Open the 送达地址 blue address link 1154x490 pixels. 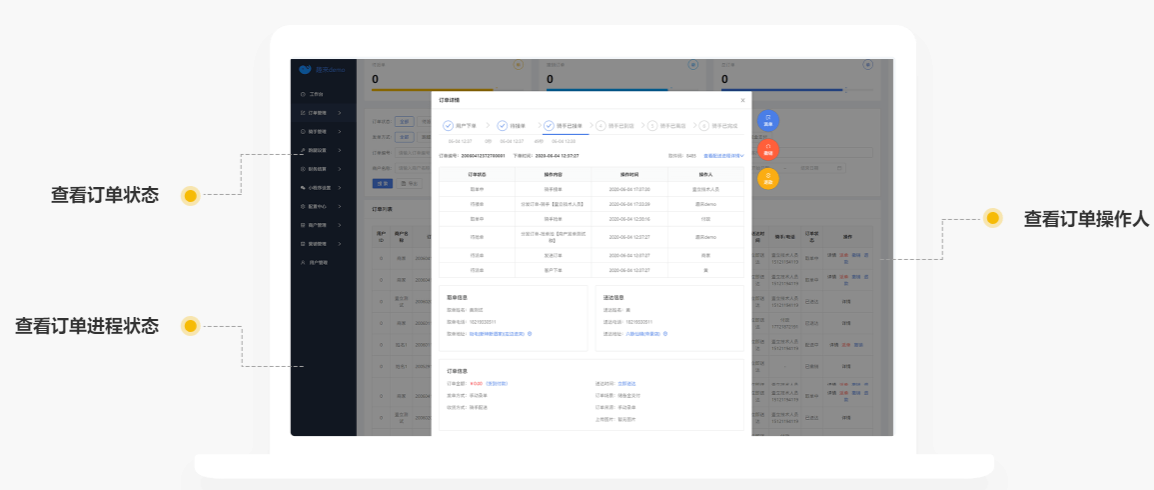tap(643, 333)
